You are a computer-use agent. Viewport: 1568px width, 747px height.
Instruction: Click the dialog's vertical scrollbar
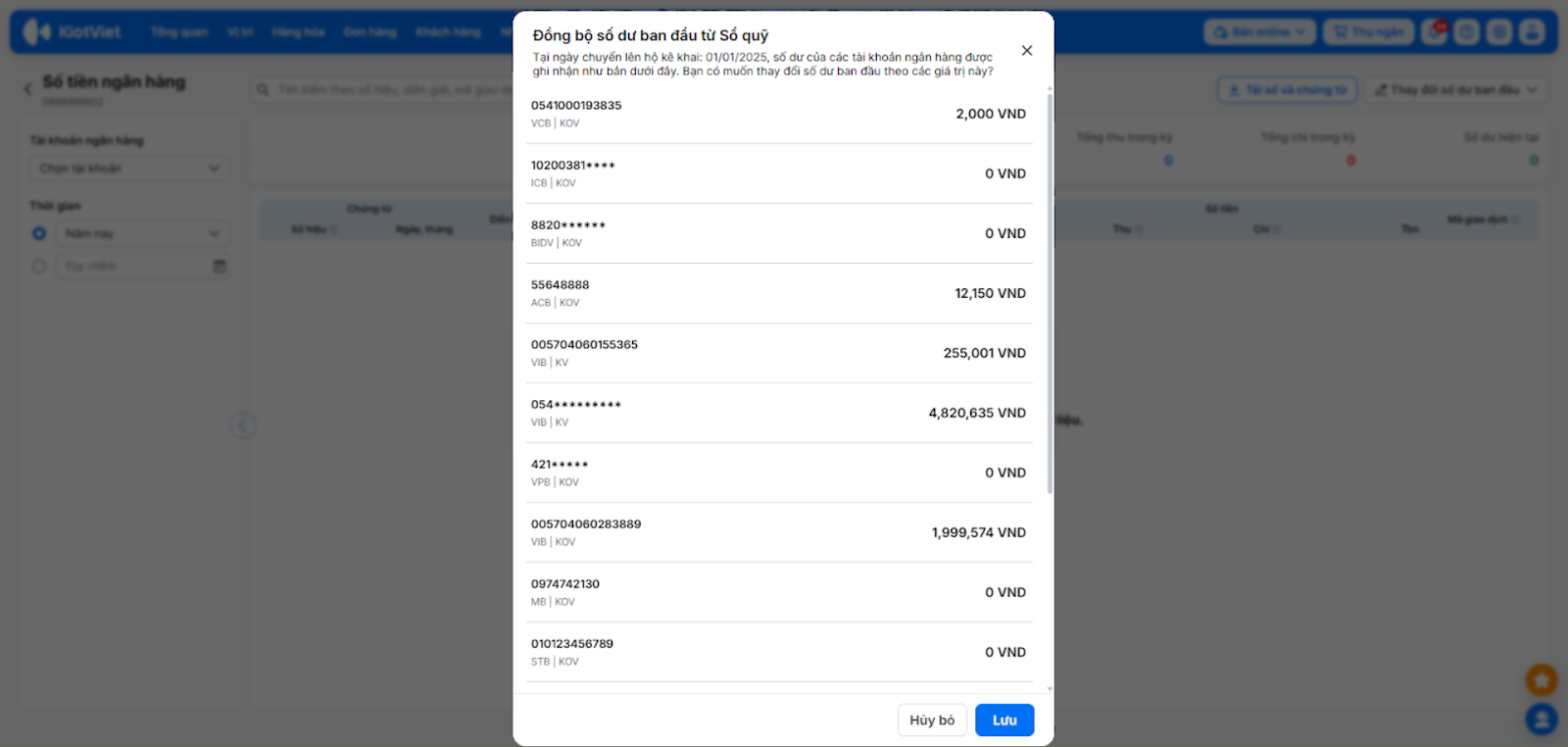click(1050, 294)
